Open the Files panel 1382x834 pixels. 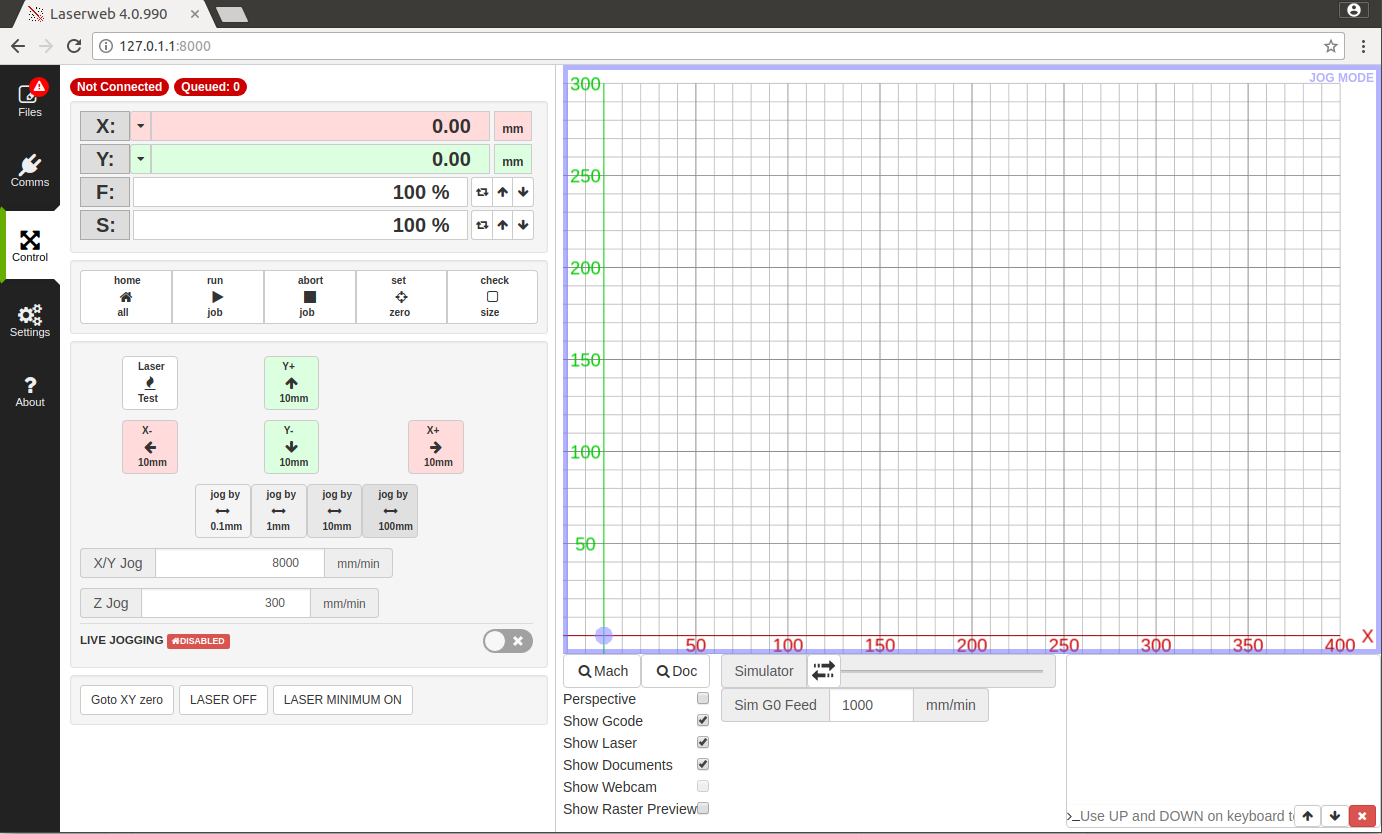[x=30, y=101]
